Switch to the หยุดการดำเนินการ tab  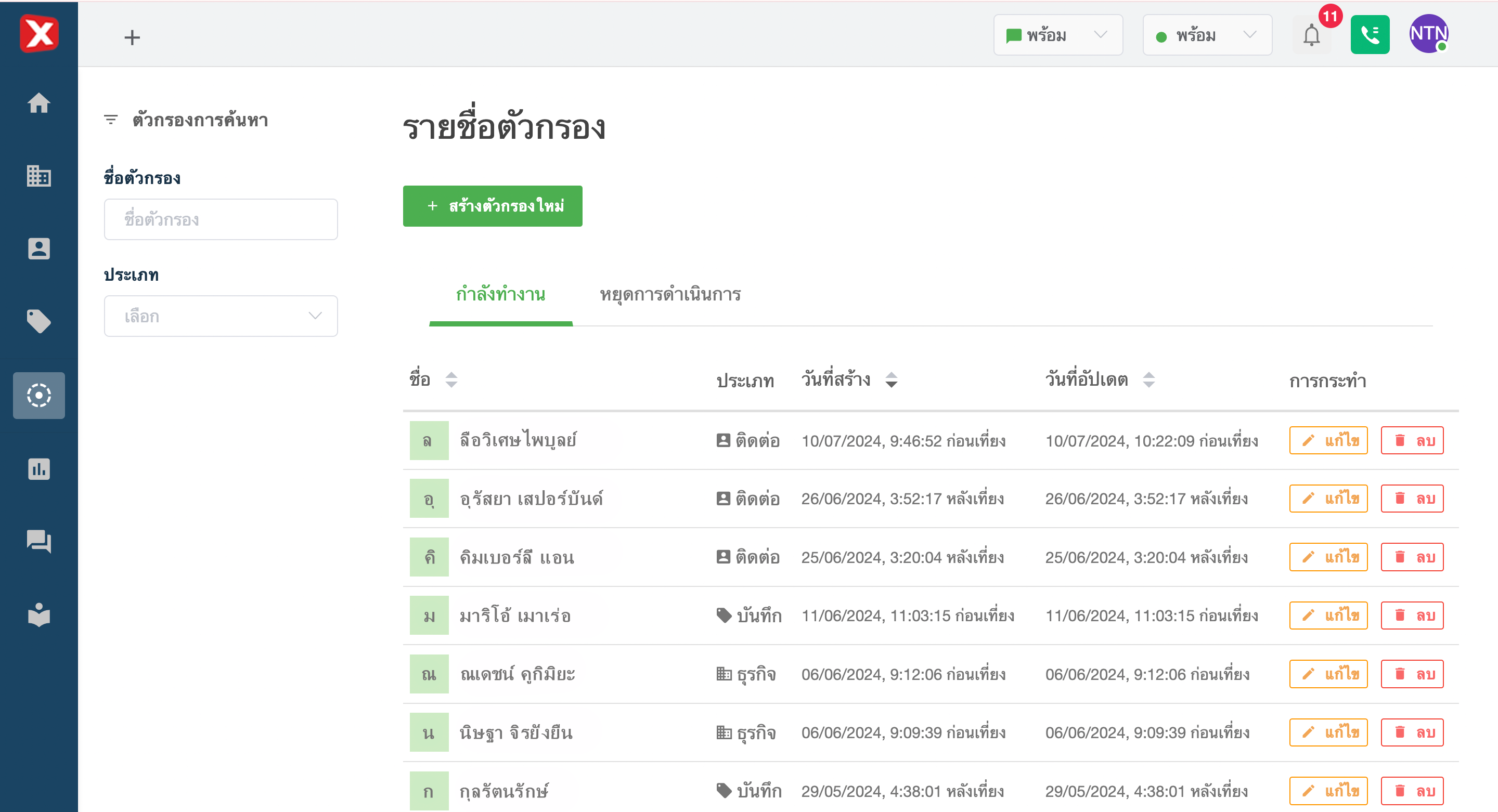click(670, 295)
